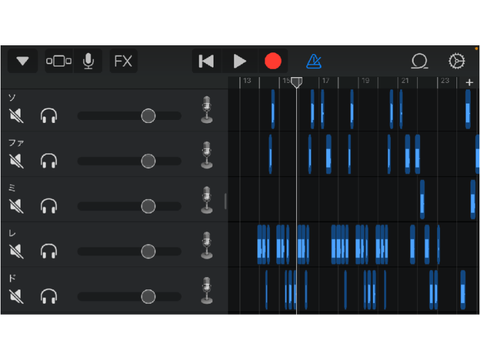Select ファ track wide region near bar 17
Viewport: 480px width, 360px height.
[329, 154]
